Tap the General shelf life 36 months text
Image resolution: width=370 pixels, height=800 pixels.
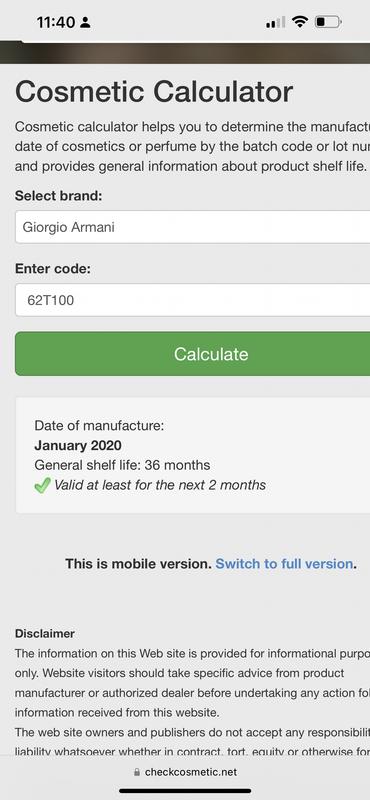122,465
